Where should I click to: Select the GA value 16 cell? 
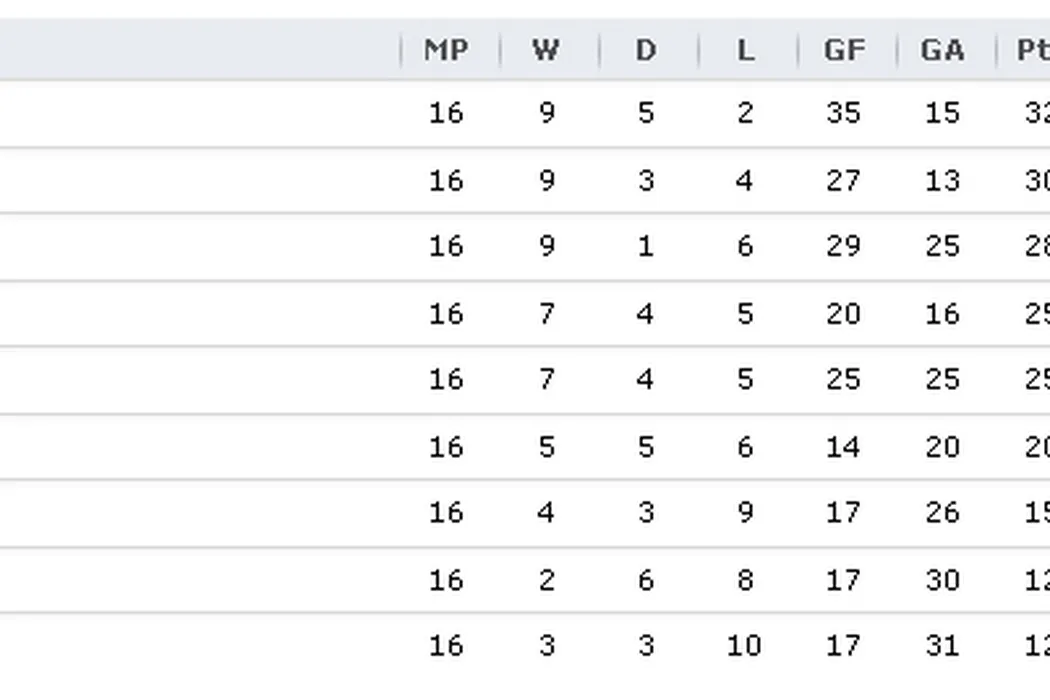pos(943,314)
